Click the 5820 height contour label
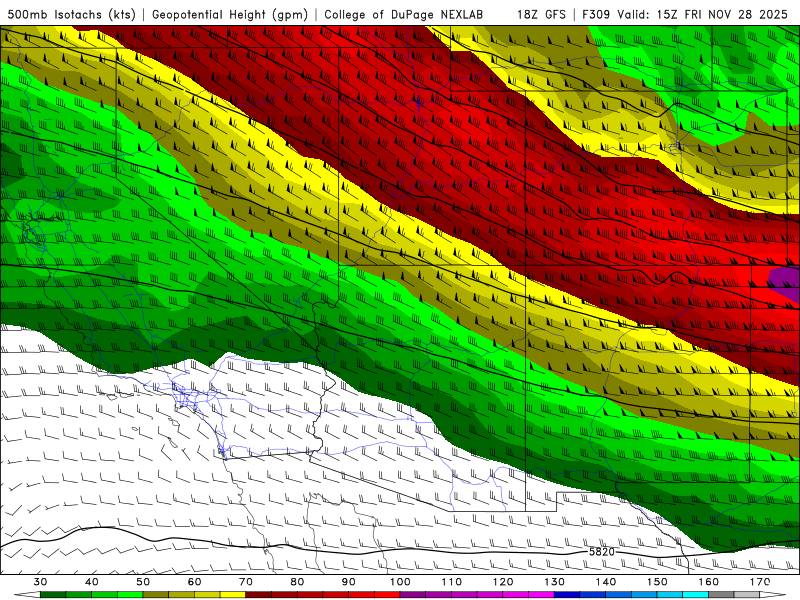Viewport: 800px width, 600px height. (602, 552)
